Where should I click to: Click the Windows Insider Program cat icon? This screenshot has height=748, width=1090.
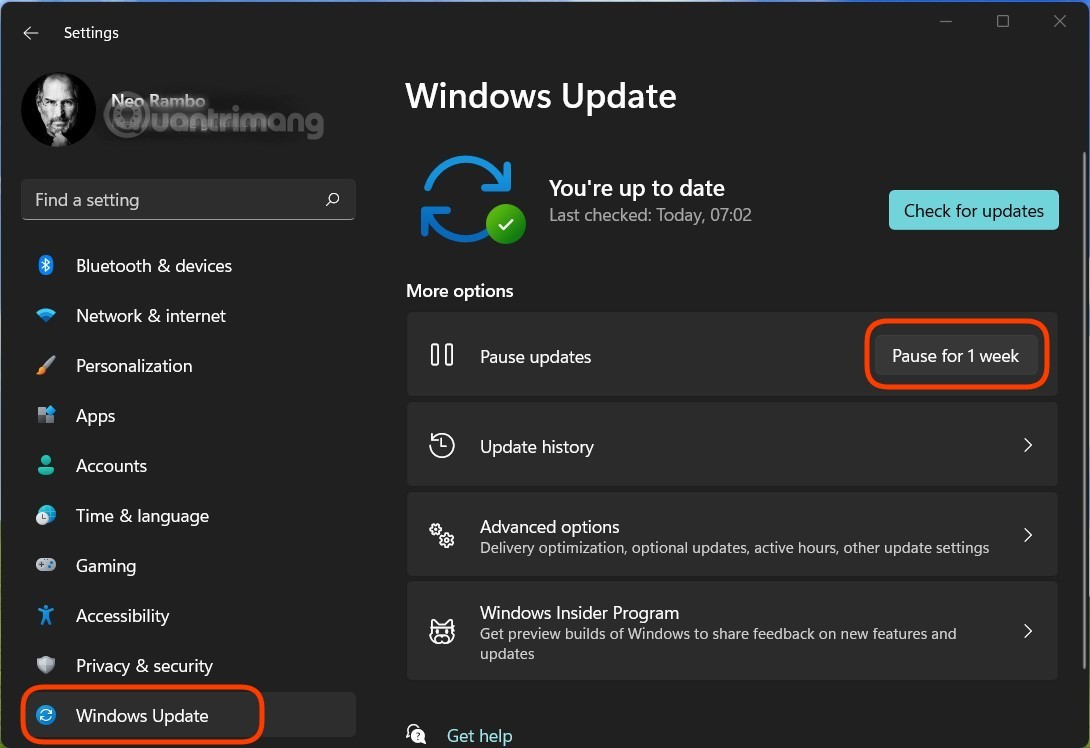coord(441,631)
